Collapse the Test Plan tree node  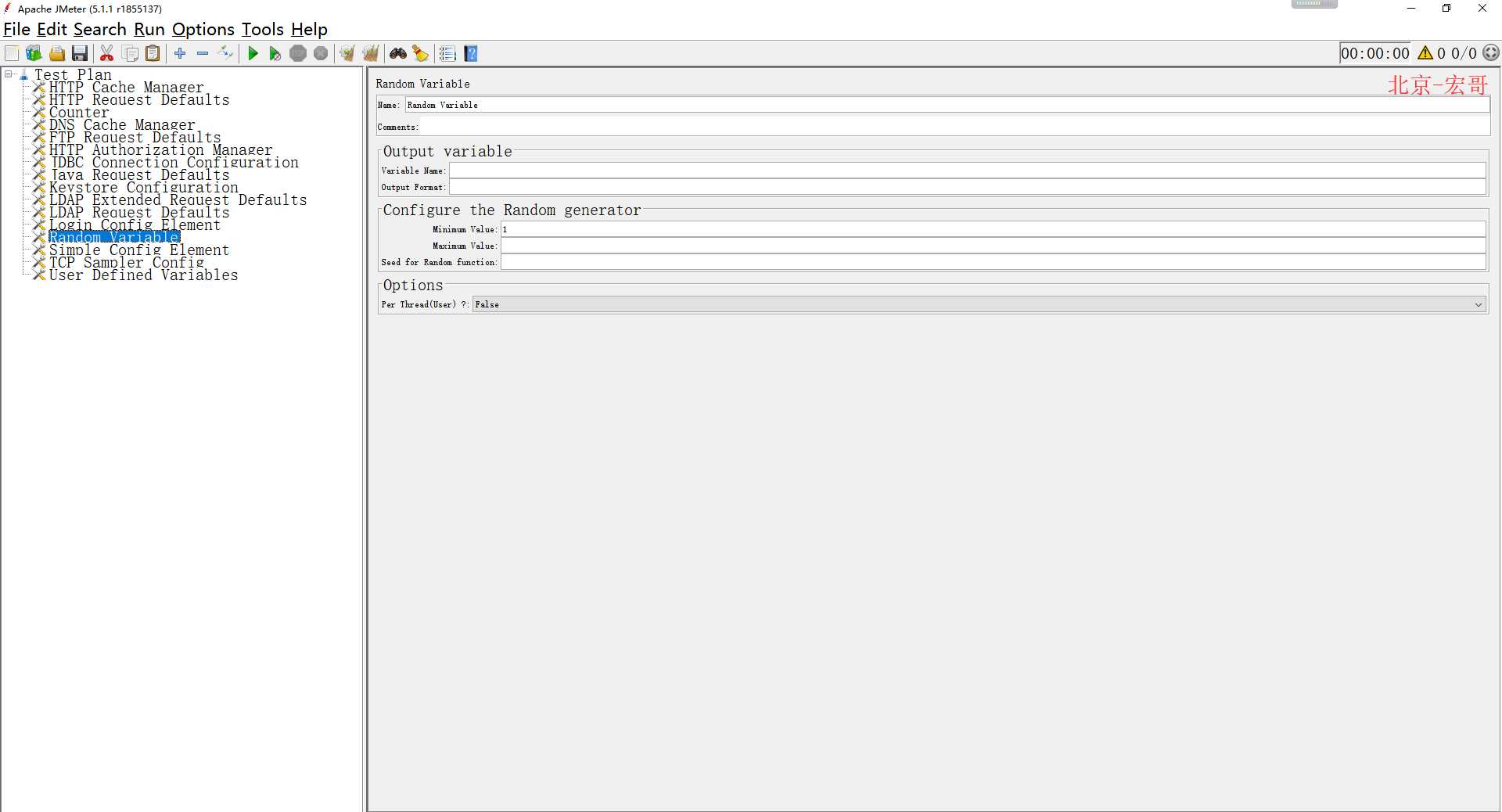pos(9,74)
